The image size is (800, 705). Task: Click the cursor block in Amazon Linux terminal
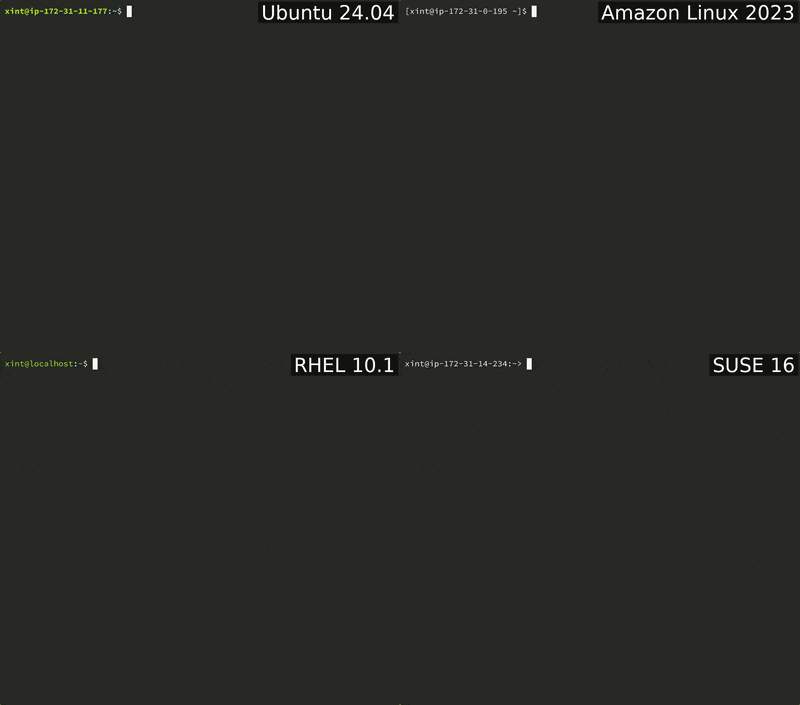tap(535, 11)
